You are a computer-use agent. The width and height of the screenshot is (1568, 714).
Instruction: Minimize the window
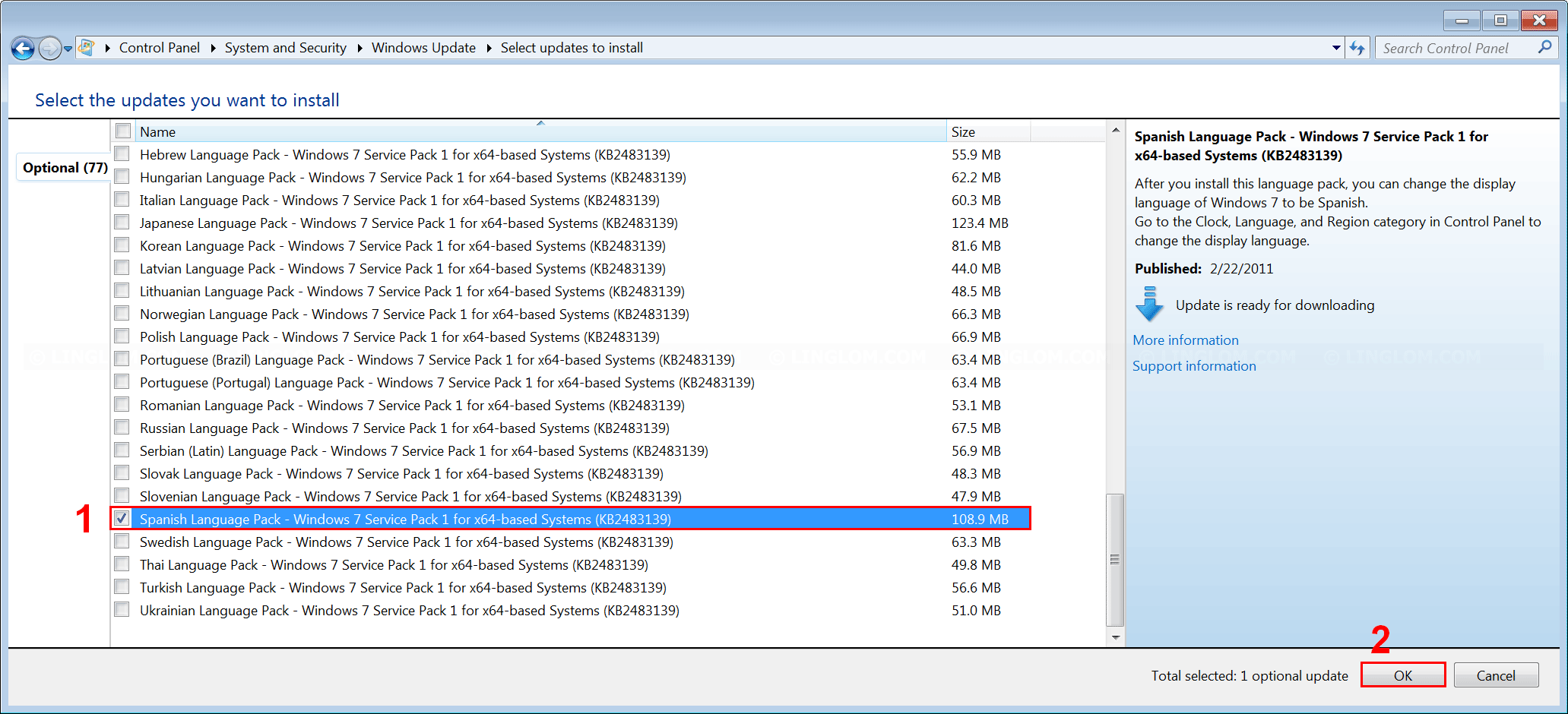click(x=1462, y=21)
